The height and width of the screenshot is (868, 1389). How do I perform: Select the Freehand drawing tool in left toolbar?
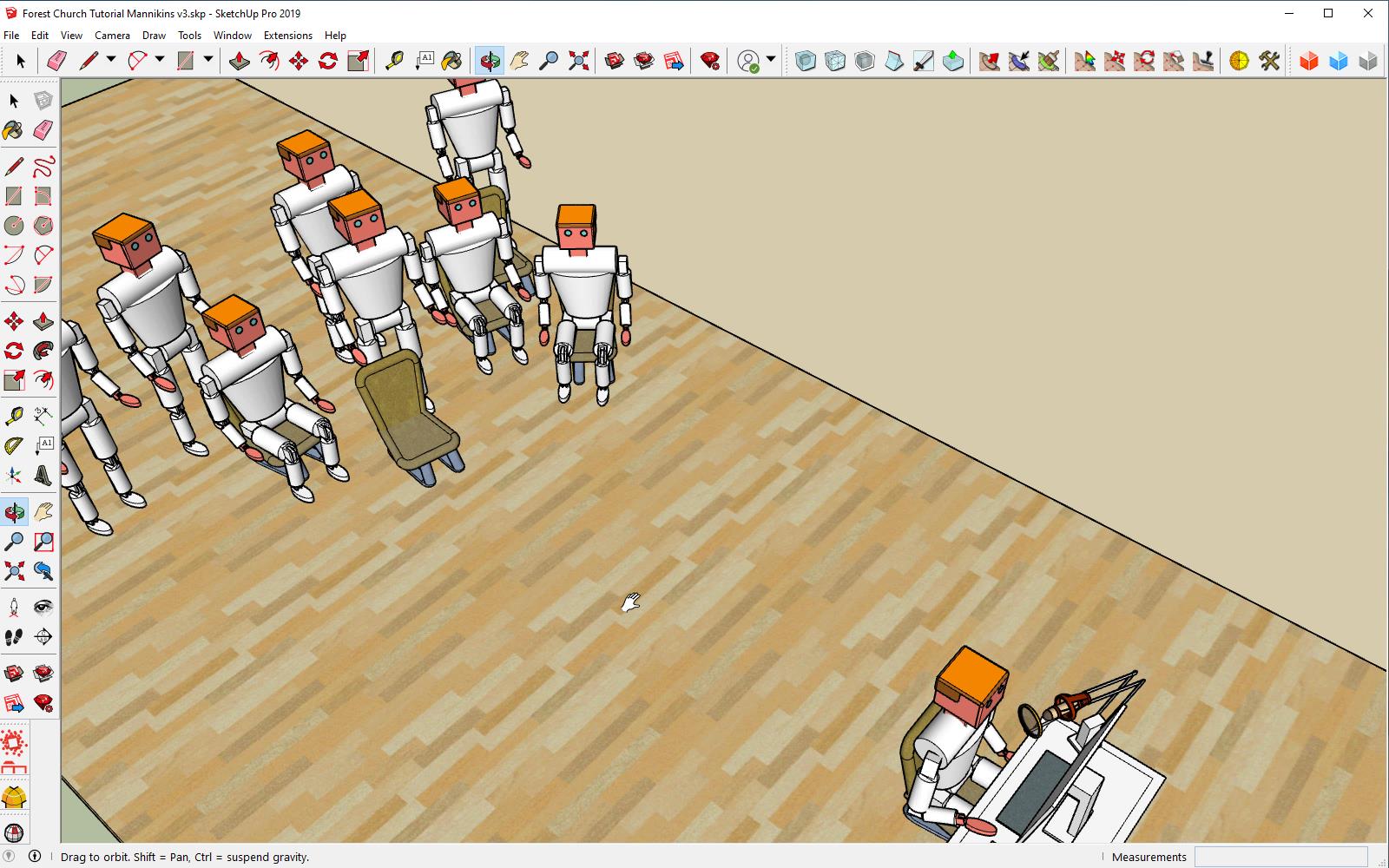click(43, 165)
